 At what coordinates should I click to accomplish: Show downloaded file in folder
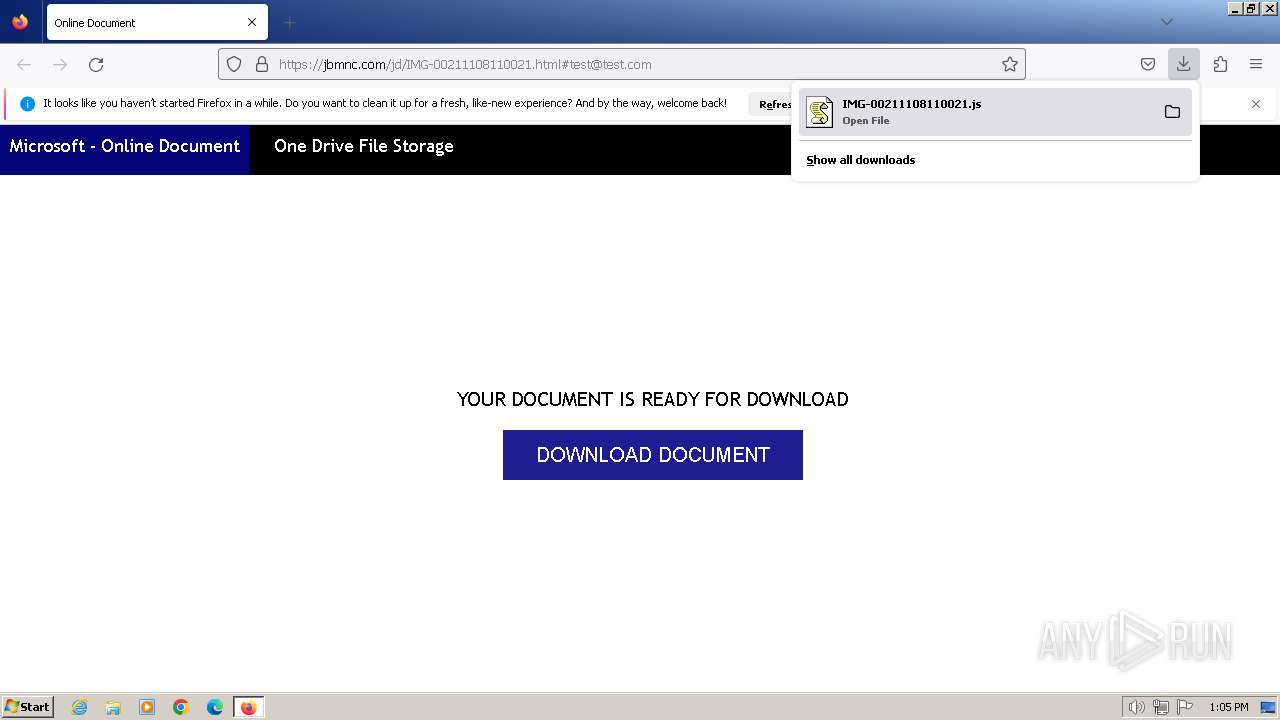click(1172, 112)
